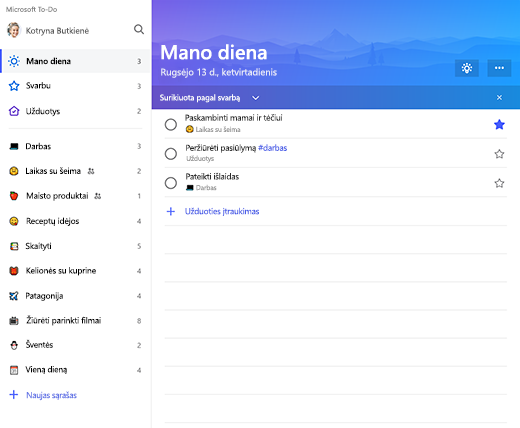The image size is (520, 428).
Task: Mark Pateikti išlaidas as done
Action: tap(171, 183)
